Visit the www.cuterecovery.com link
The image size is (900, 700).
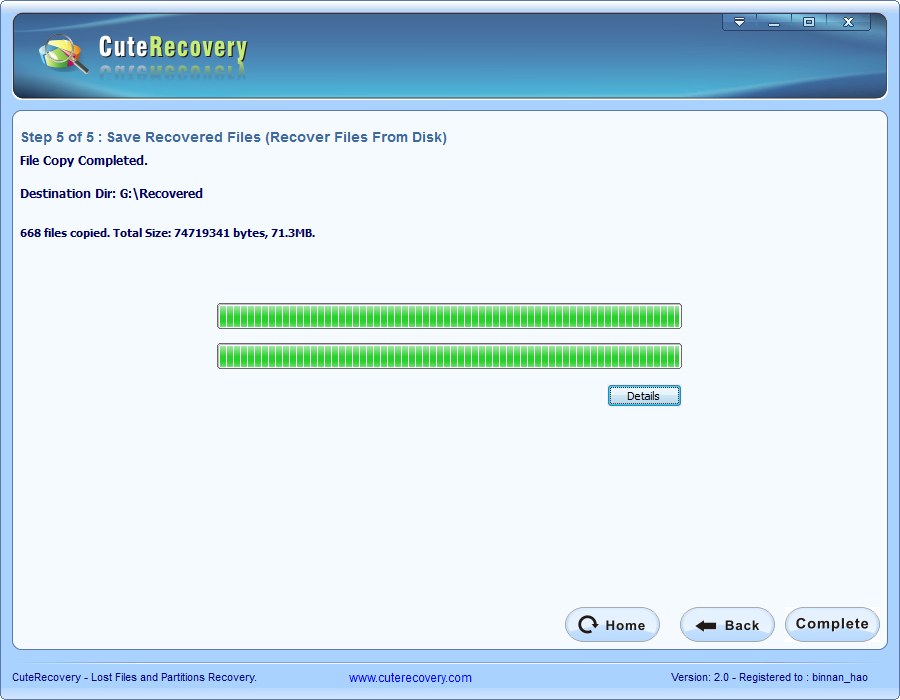(x=410, y=678)
